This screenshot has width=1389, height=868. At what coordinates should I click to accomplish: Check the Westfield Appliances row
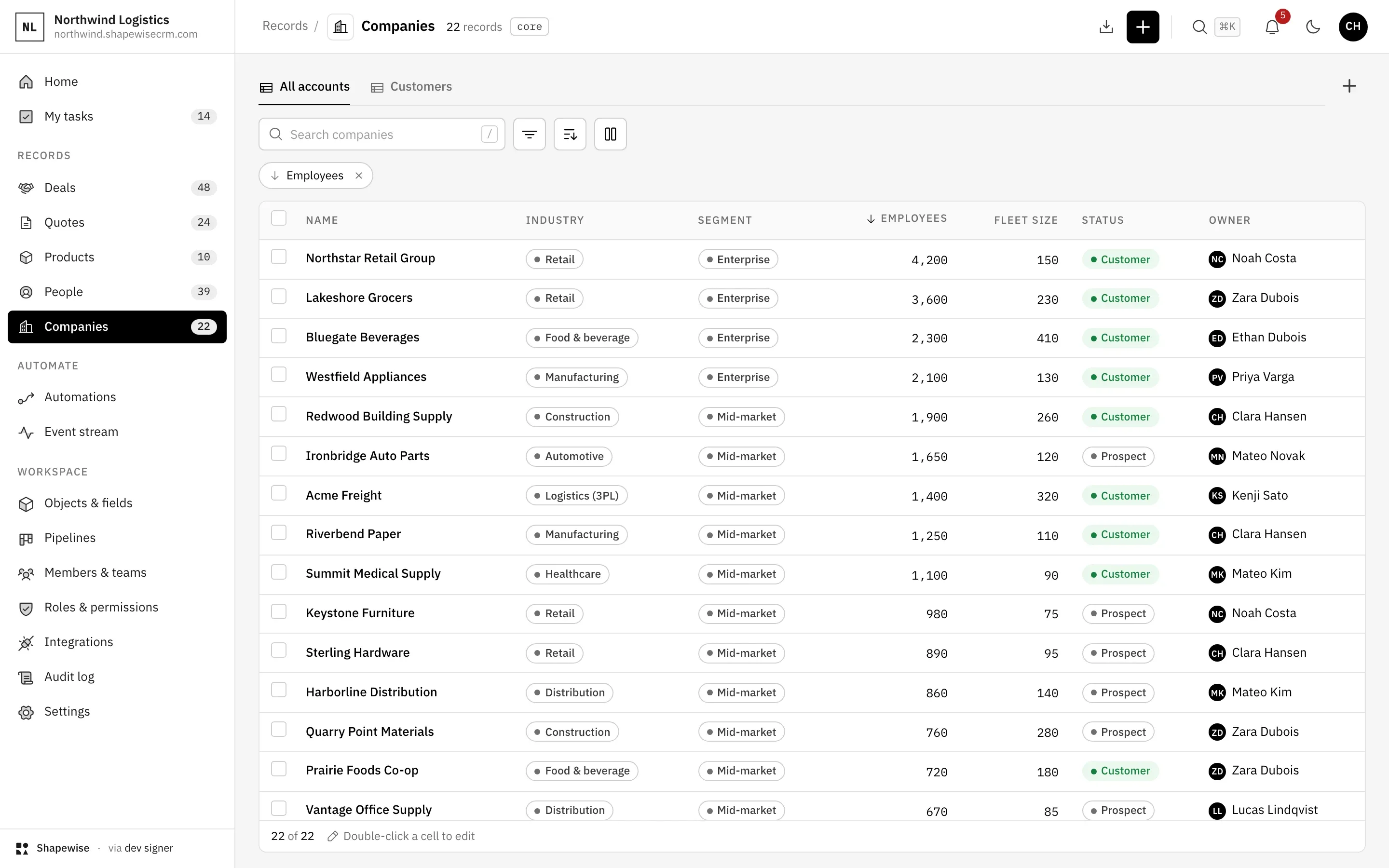[x=278, y=375]
